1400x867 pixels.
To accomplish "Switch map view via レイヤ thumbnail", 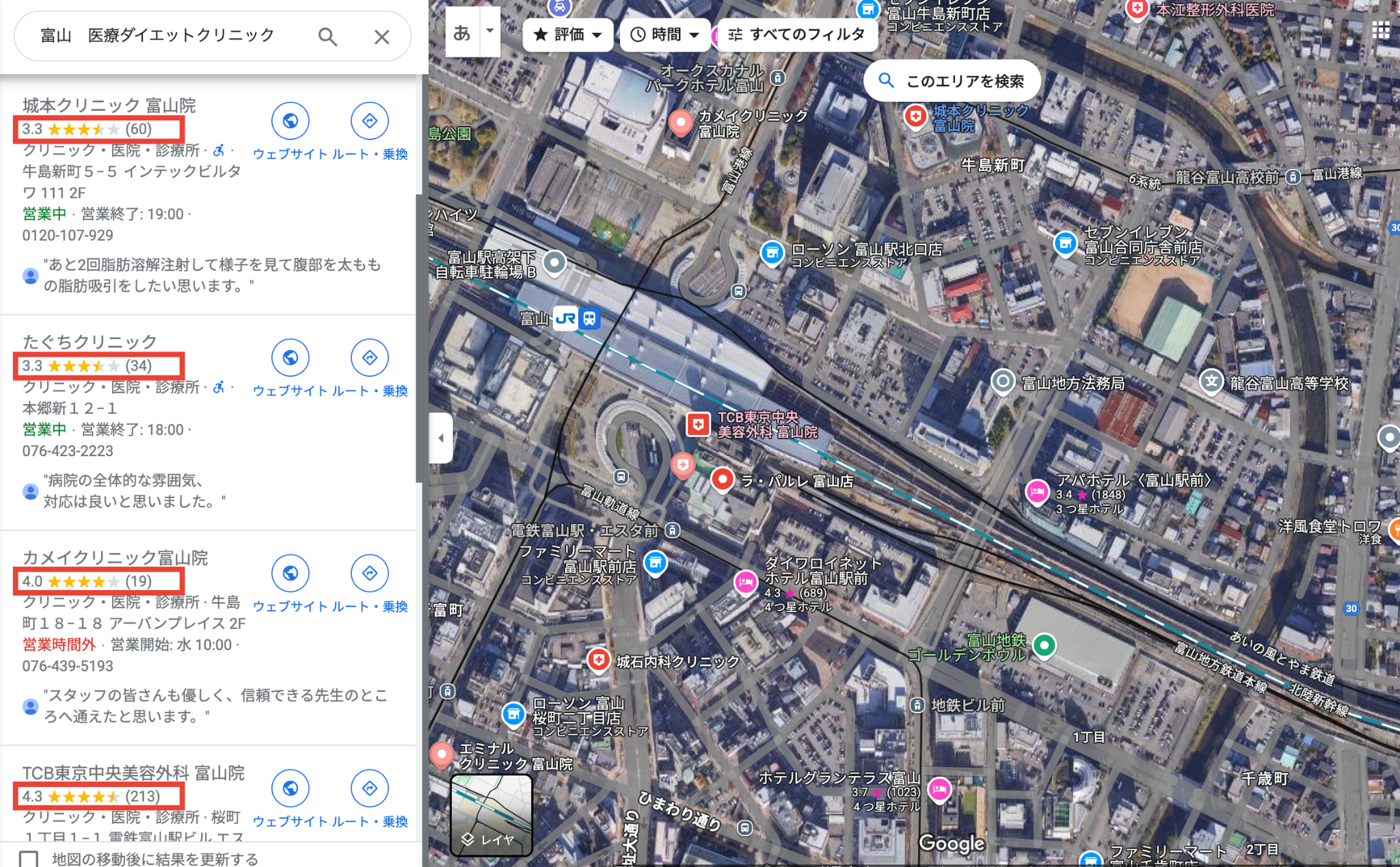I will (x=492, y=815).
